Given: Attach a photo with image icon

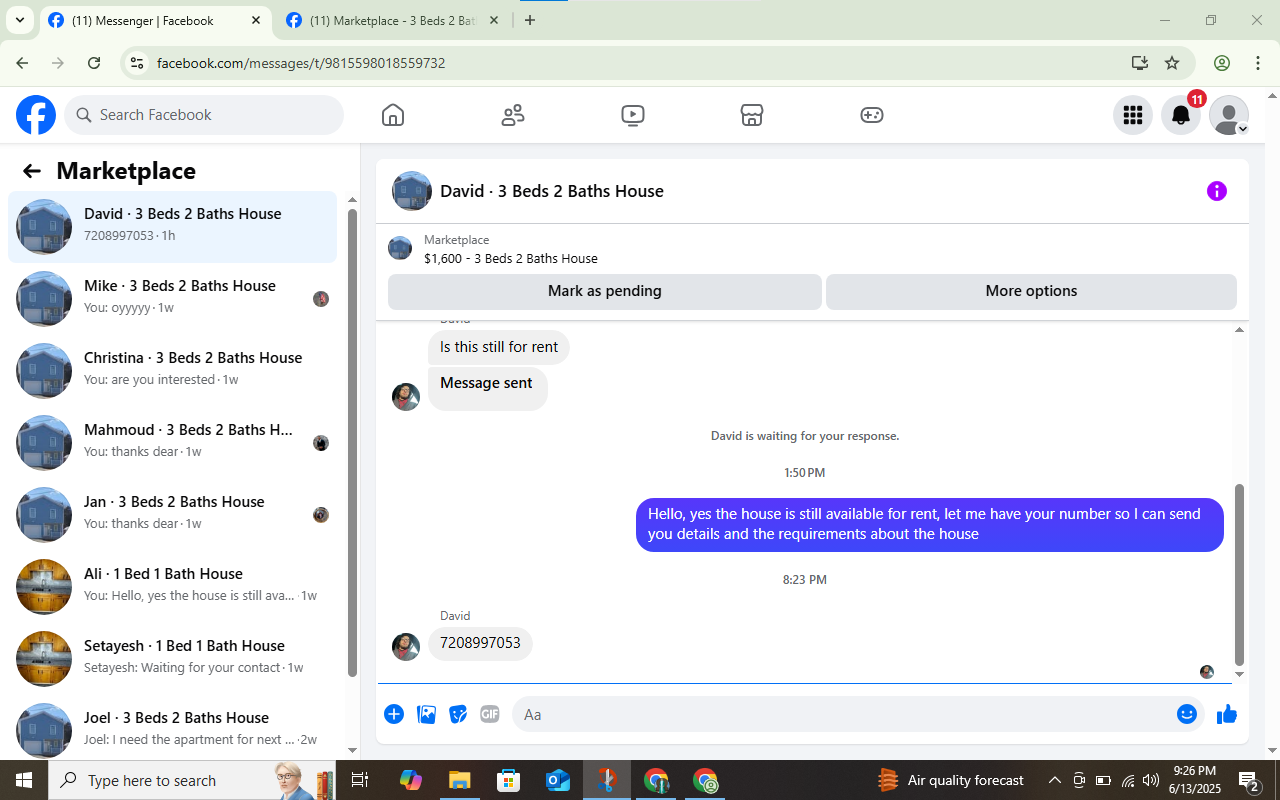Looking at the screenshot, I should [x=426, y=714].
